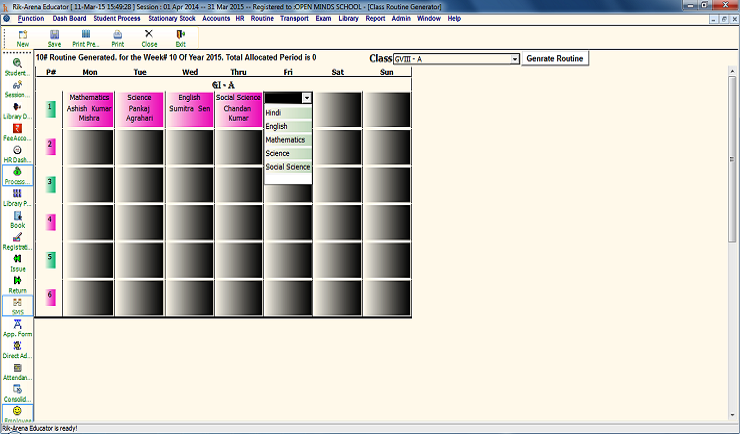Click the empty Saturday period 1 cell
The height and width of the screenshot is (434, 740).
click(x=337, y=108)
